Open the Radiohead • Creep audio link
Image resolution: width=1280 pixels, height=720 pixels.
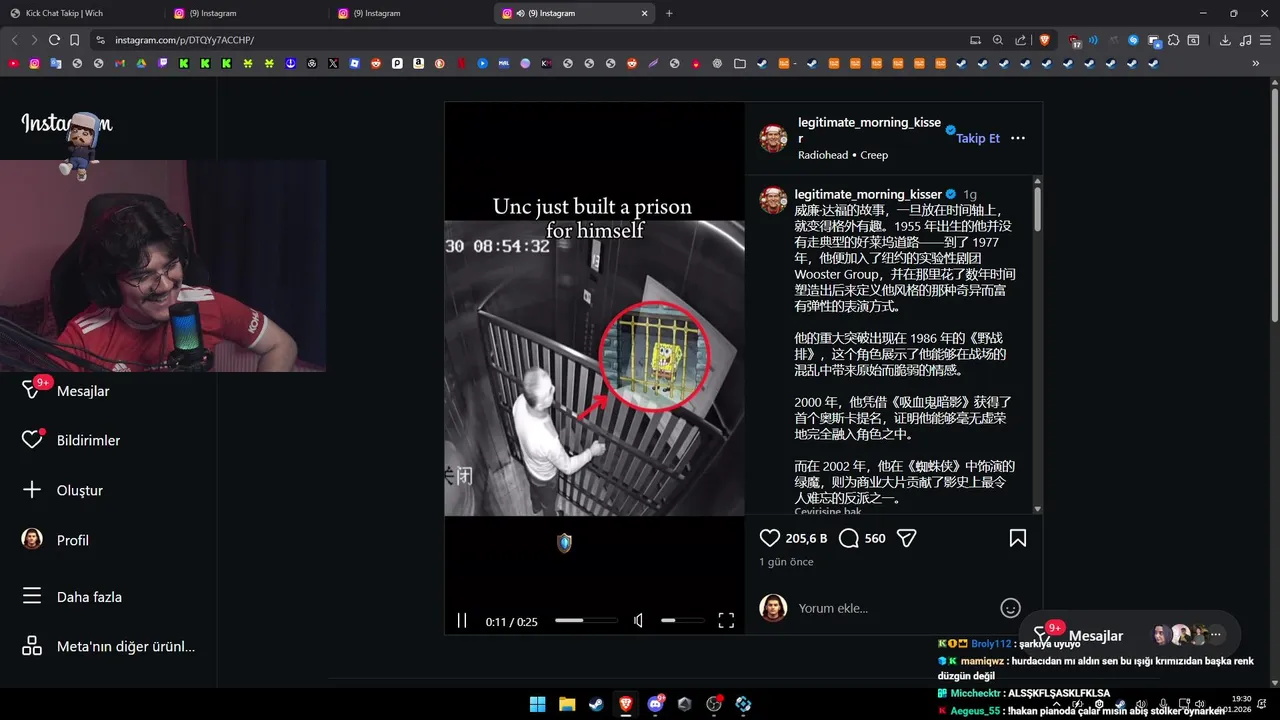[x=843, y=155]
